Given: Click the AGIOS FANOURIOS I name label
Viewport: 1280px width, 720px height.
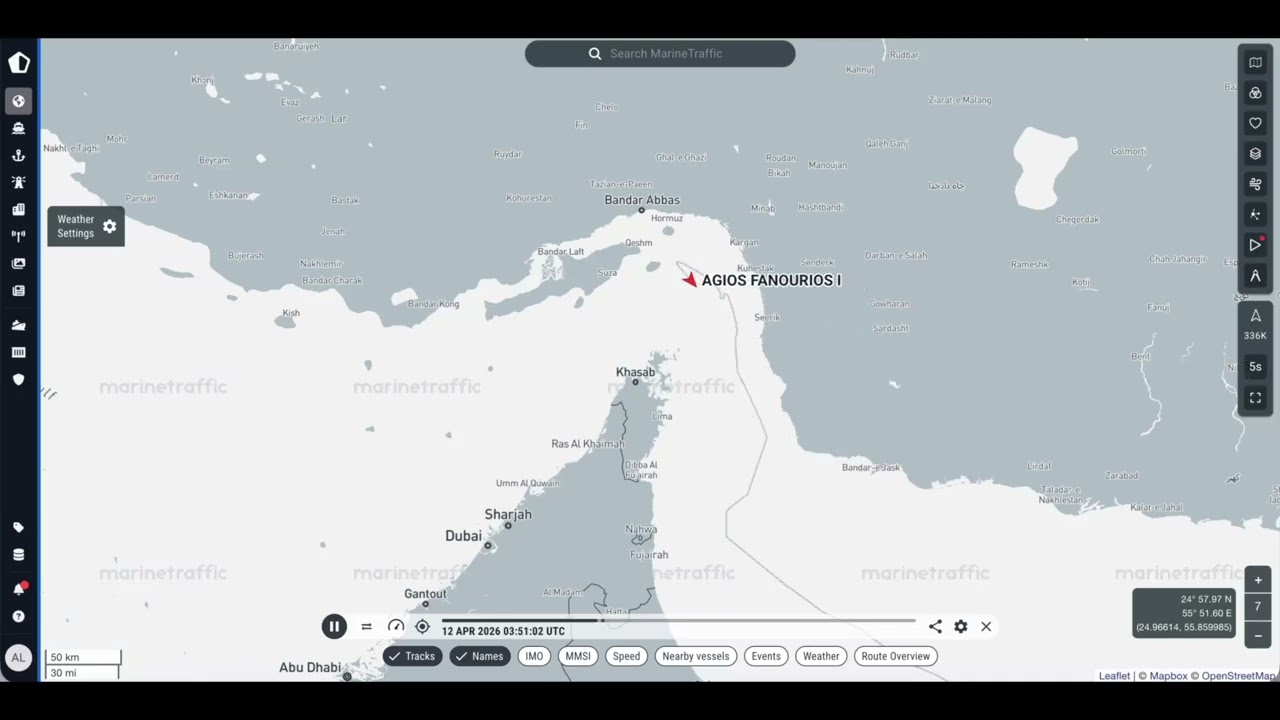Looking at the screenshot, I should [771, 281].
